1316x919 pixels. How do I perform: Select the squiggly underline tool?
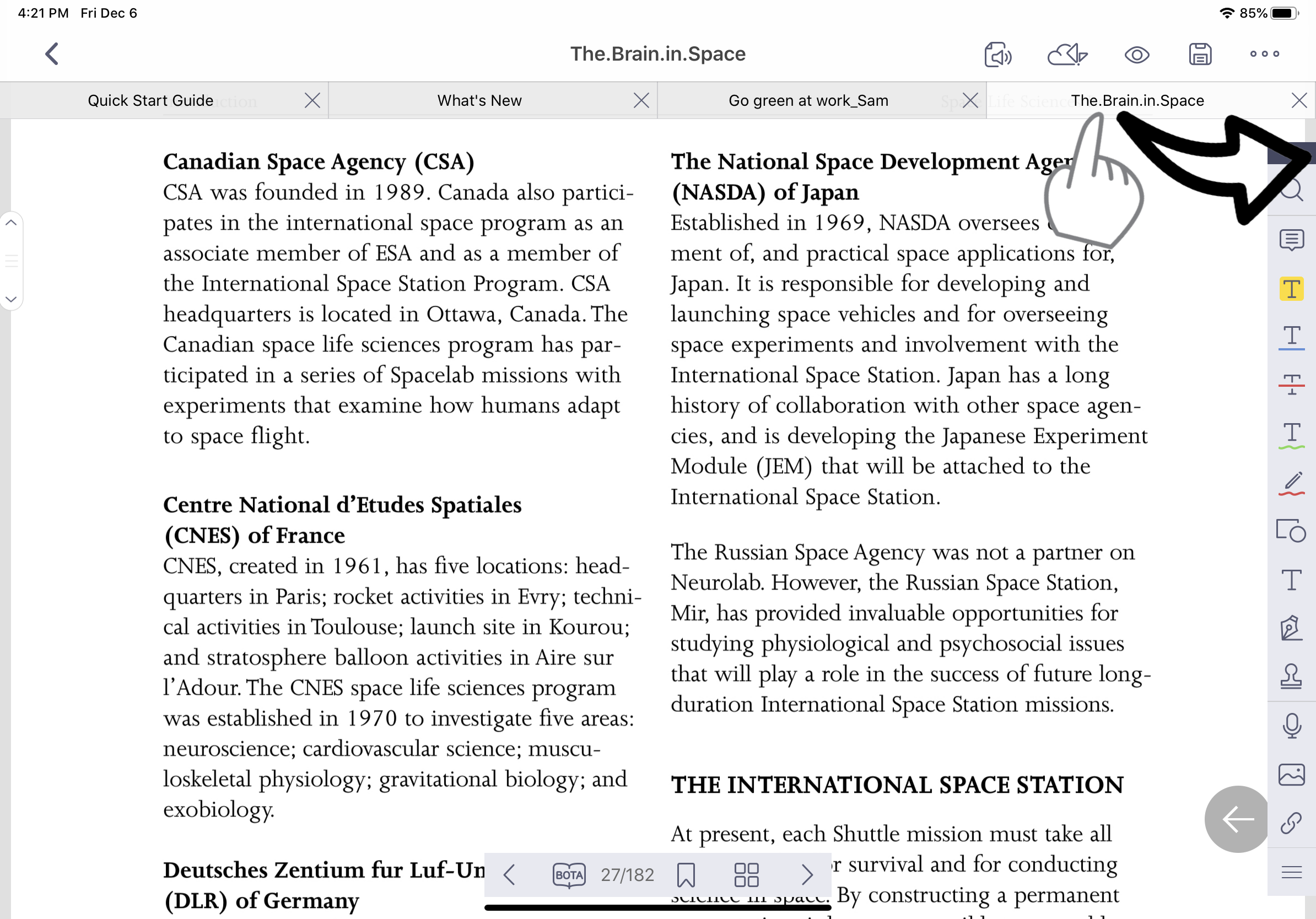pos(1291,435)
